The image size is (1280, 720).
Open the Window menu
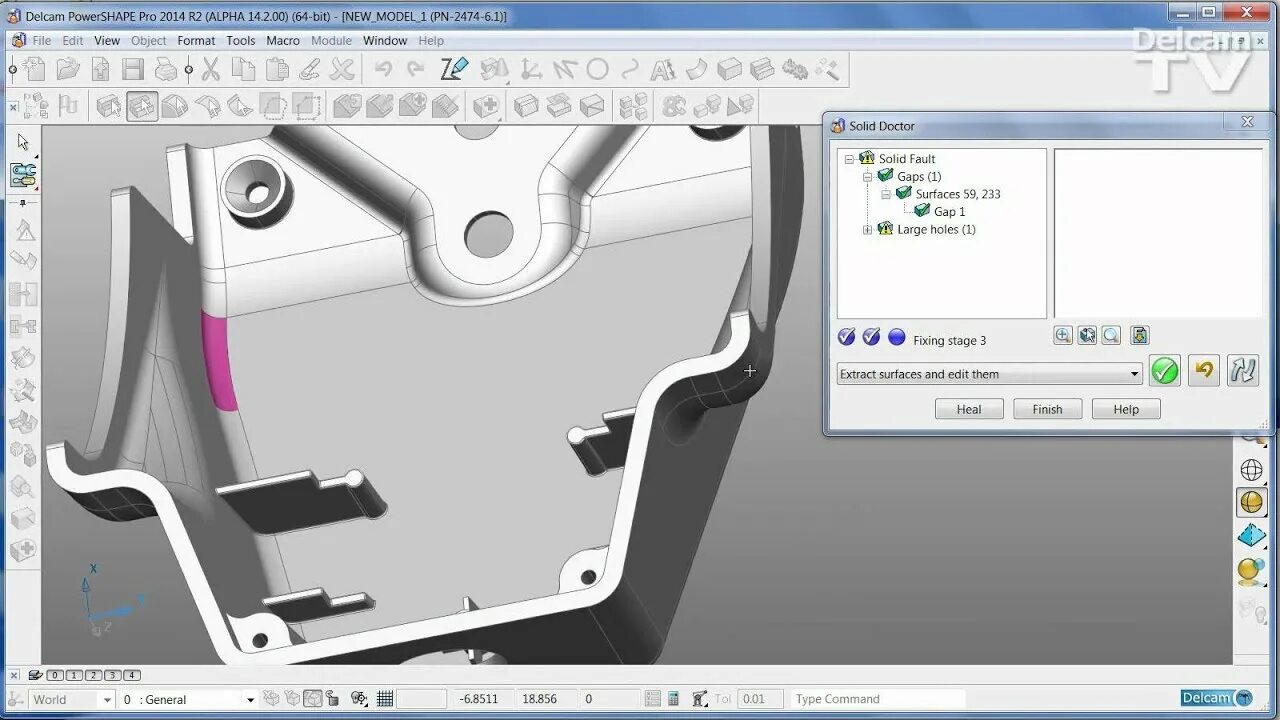coord(385,41)
